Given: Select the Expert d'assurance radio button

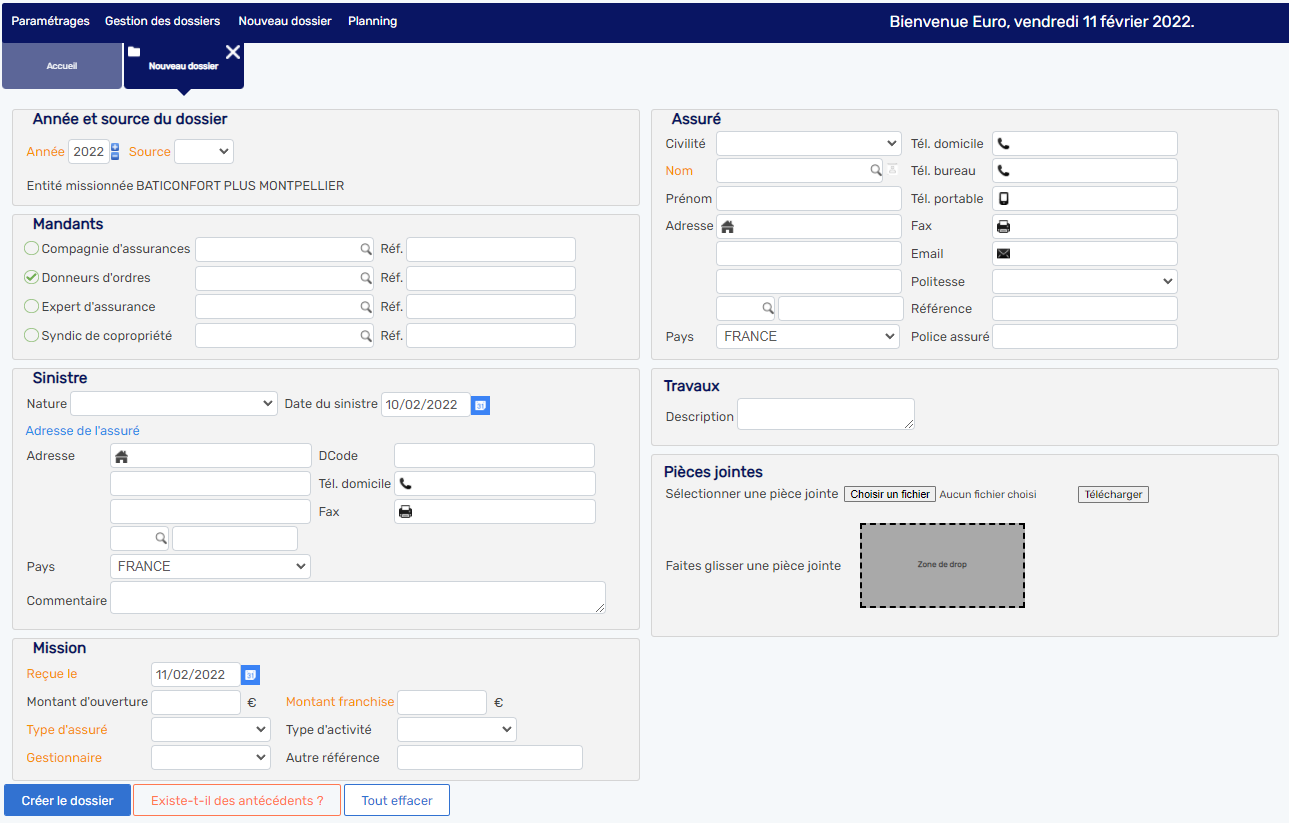Looking at the screenshot, I should pos(32,306).
